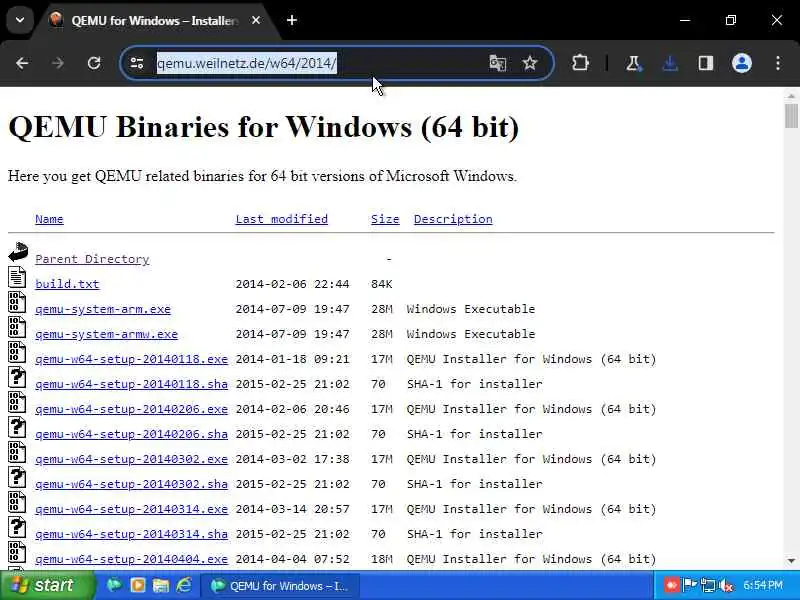Click the address bar URL
Viewport: 800px width, 600px height.
[x=246, y=63]
